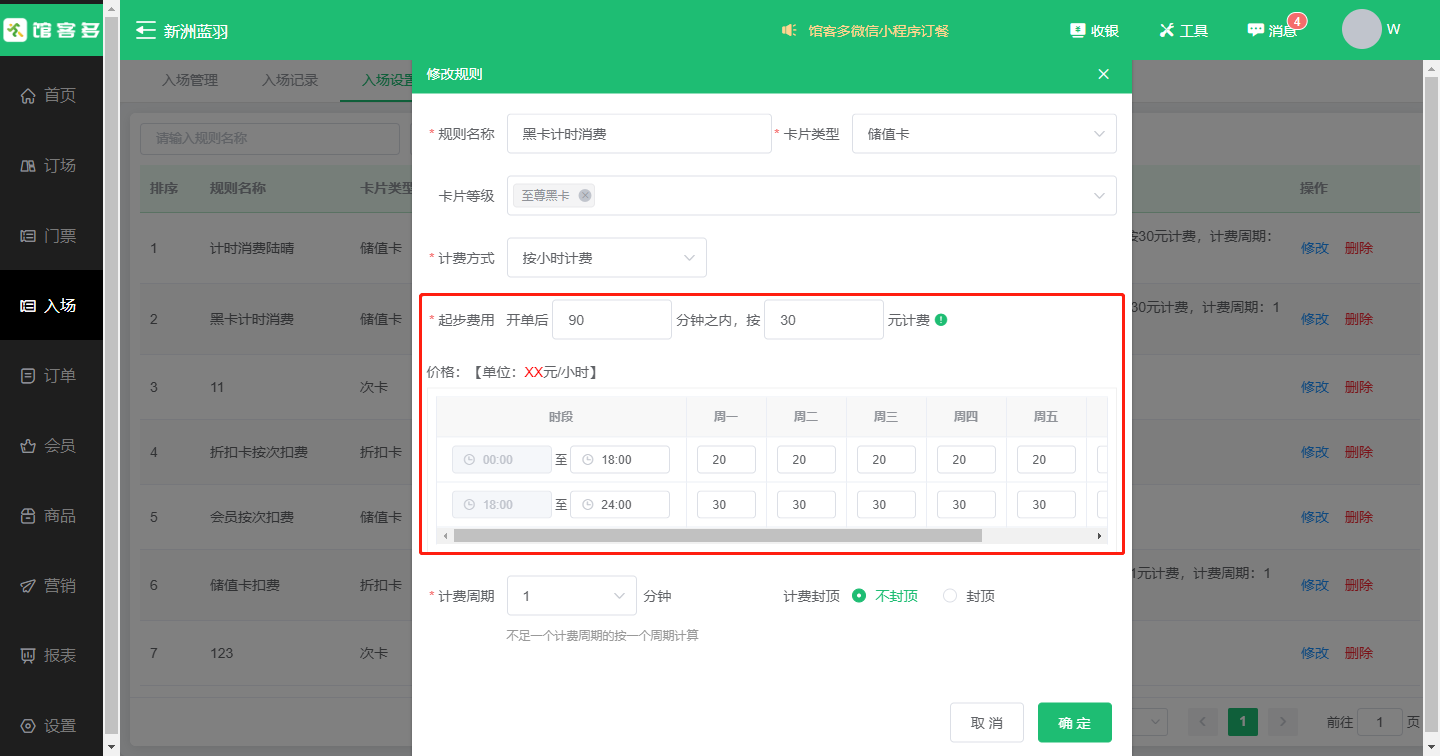Switch to the 入场管理 tab
The height and width of the screenshot is (756, 1440).
point(190,80)
